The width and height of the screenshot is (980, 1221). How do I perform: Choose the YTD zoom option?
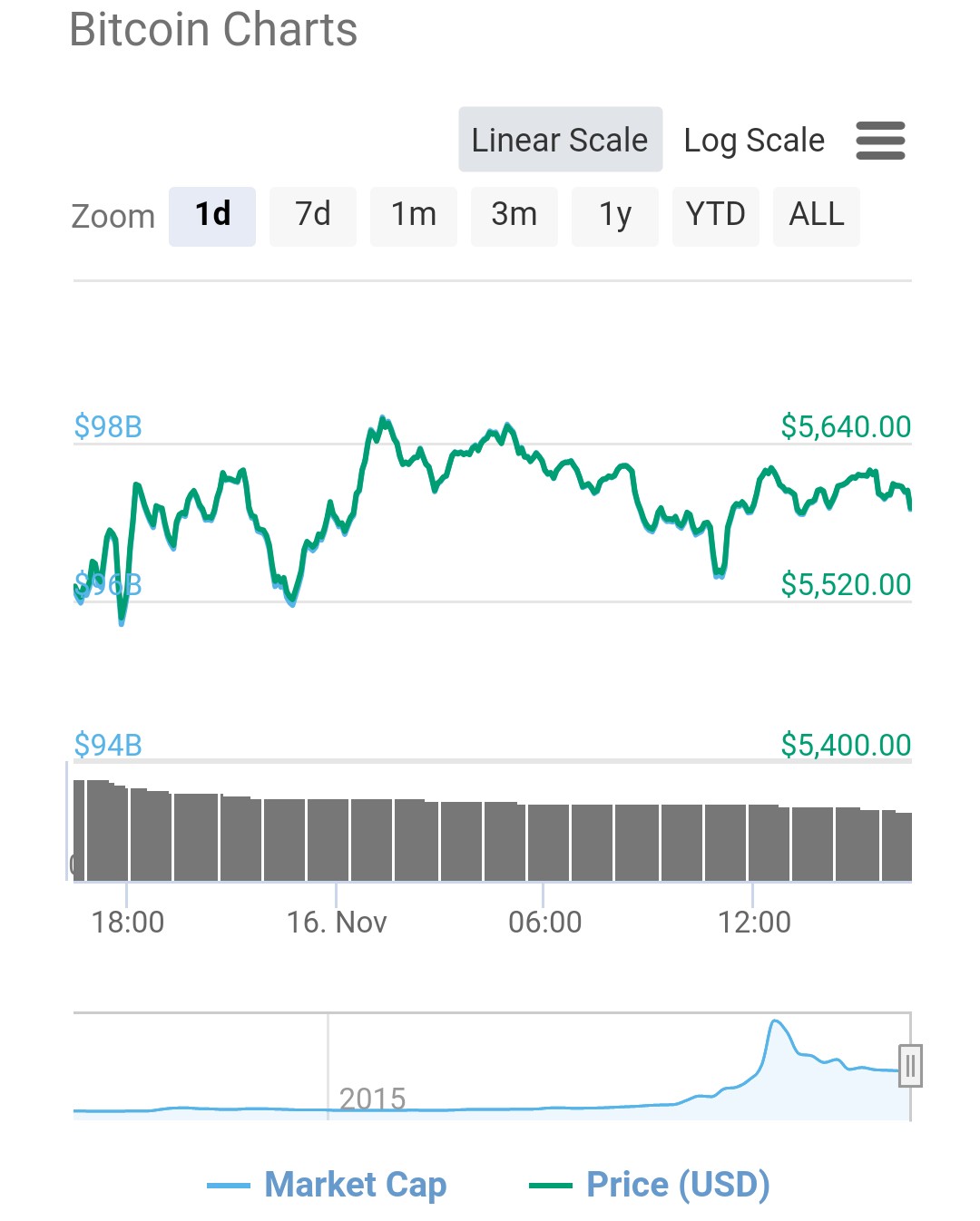click(715, 215)
